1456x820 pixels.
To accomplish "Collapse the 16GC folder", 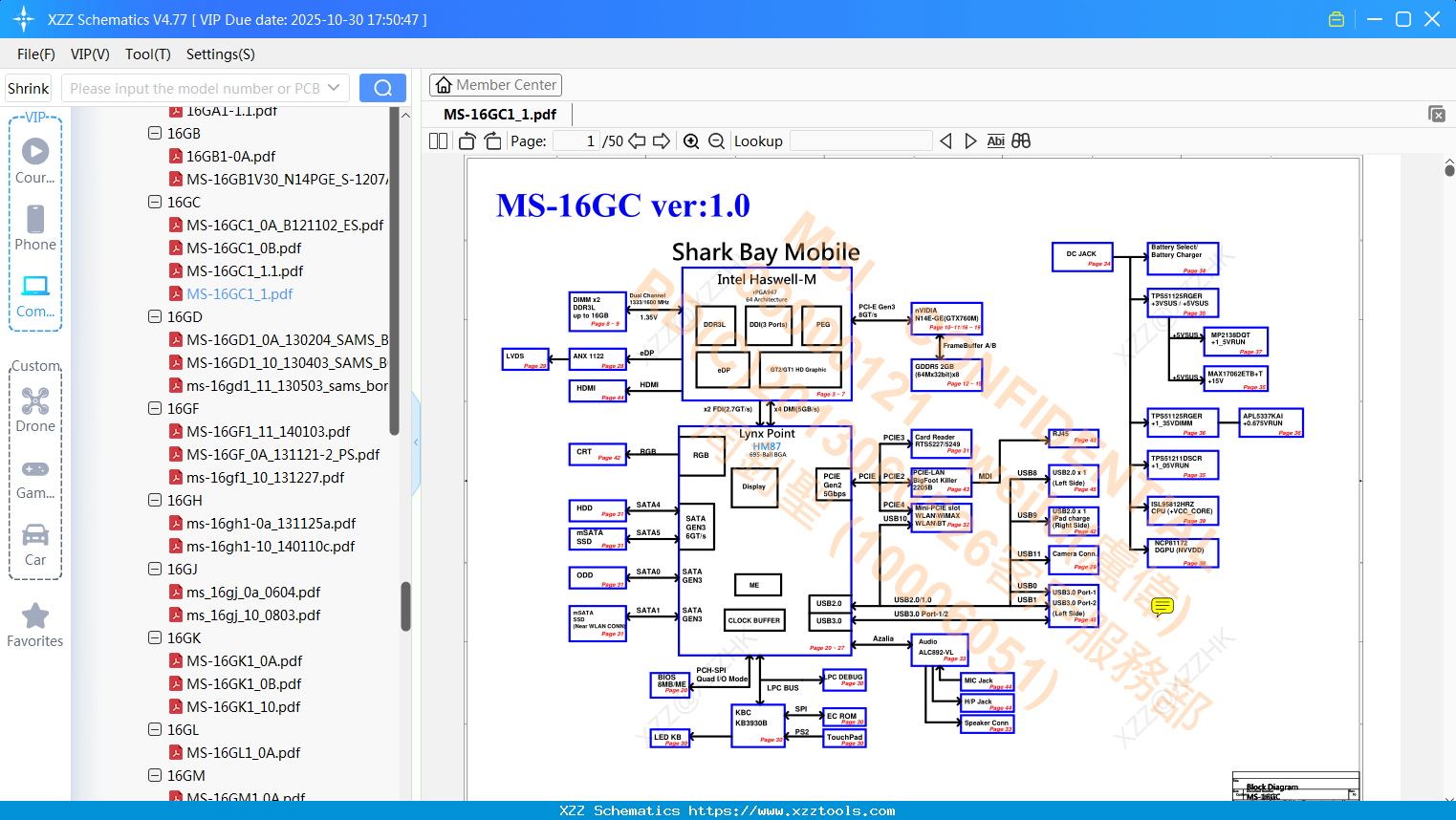I will click(155, 203).
